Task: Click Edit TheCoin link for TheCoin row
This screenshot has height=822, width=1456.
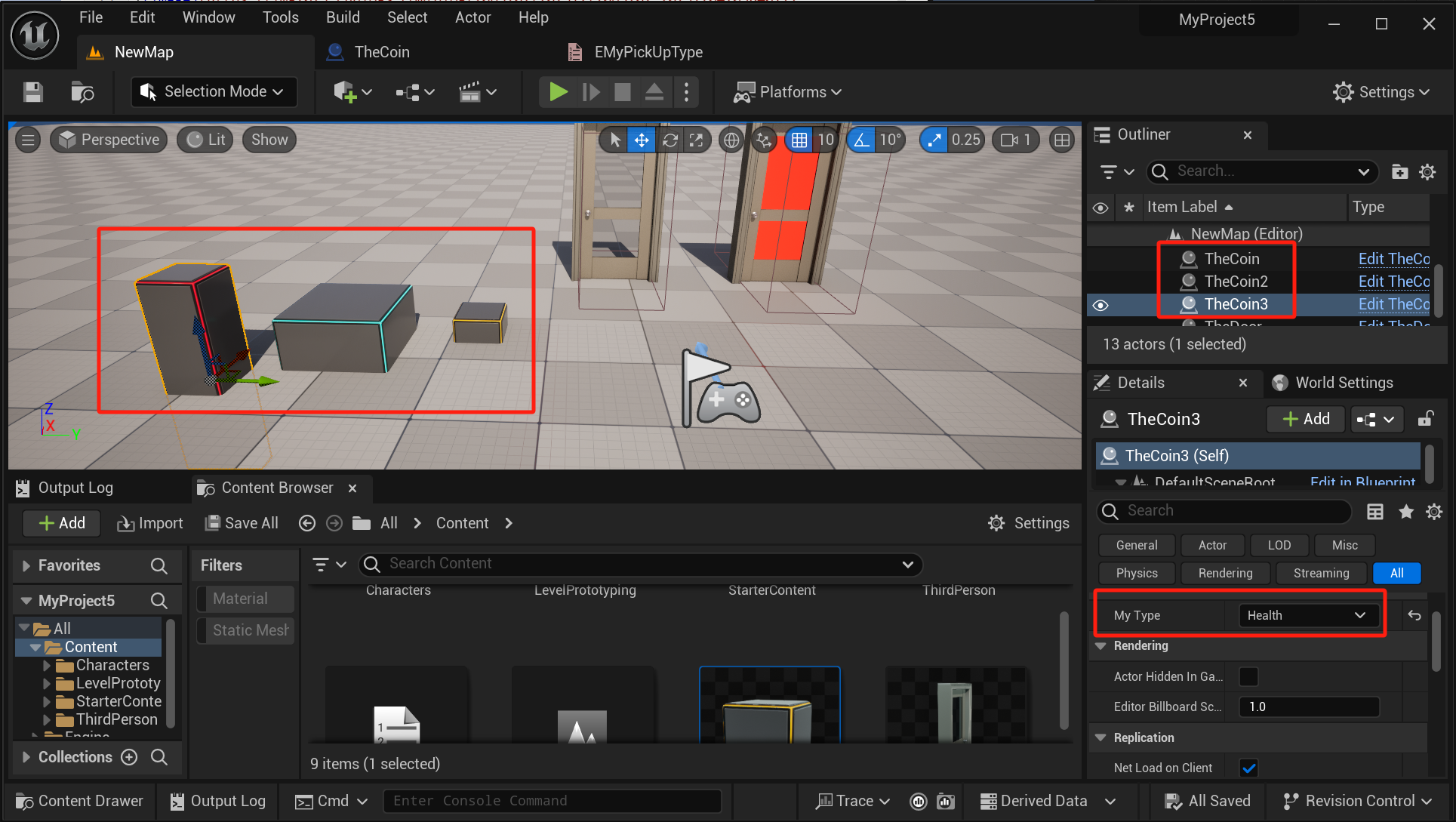Action: pos(1393,259)
